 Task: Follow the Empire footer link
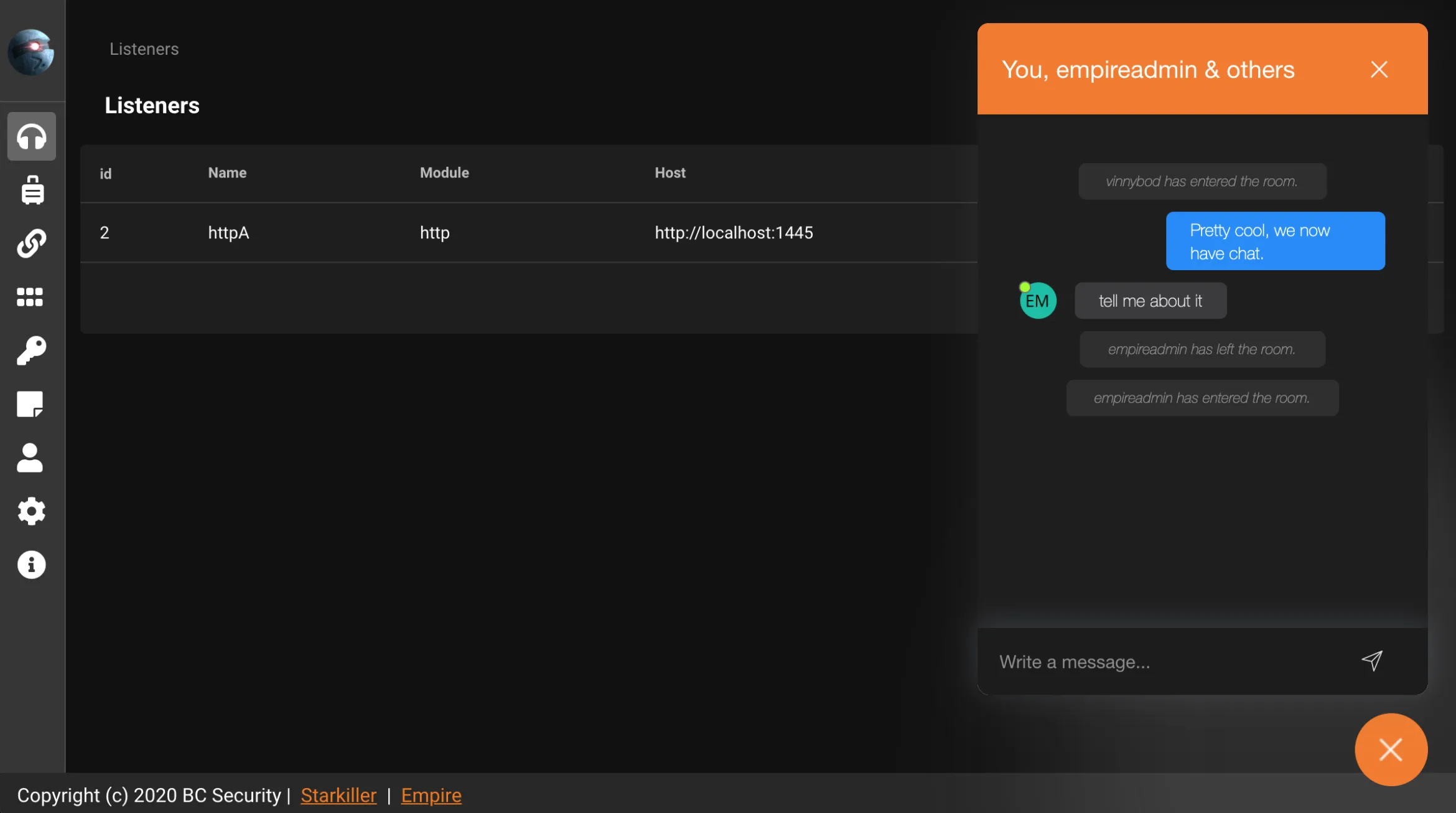(431, 795)
